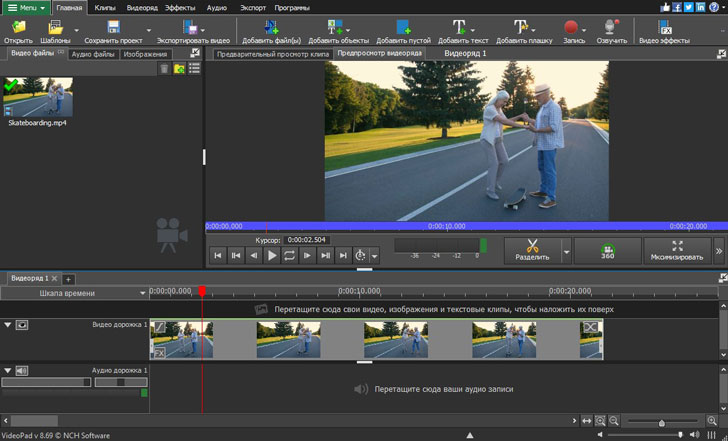Select the Skateboarding.mp4 thumbnail
728x441 pixels.
pyautogui.click(x=38, y=97)
